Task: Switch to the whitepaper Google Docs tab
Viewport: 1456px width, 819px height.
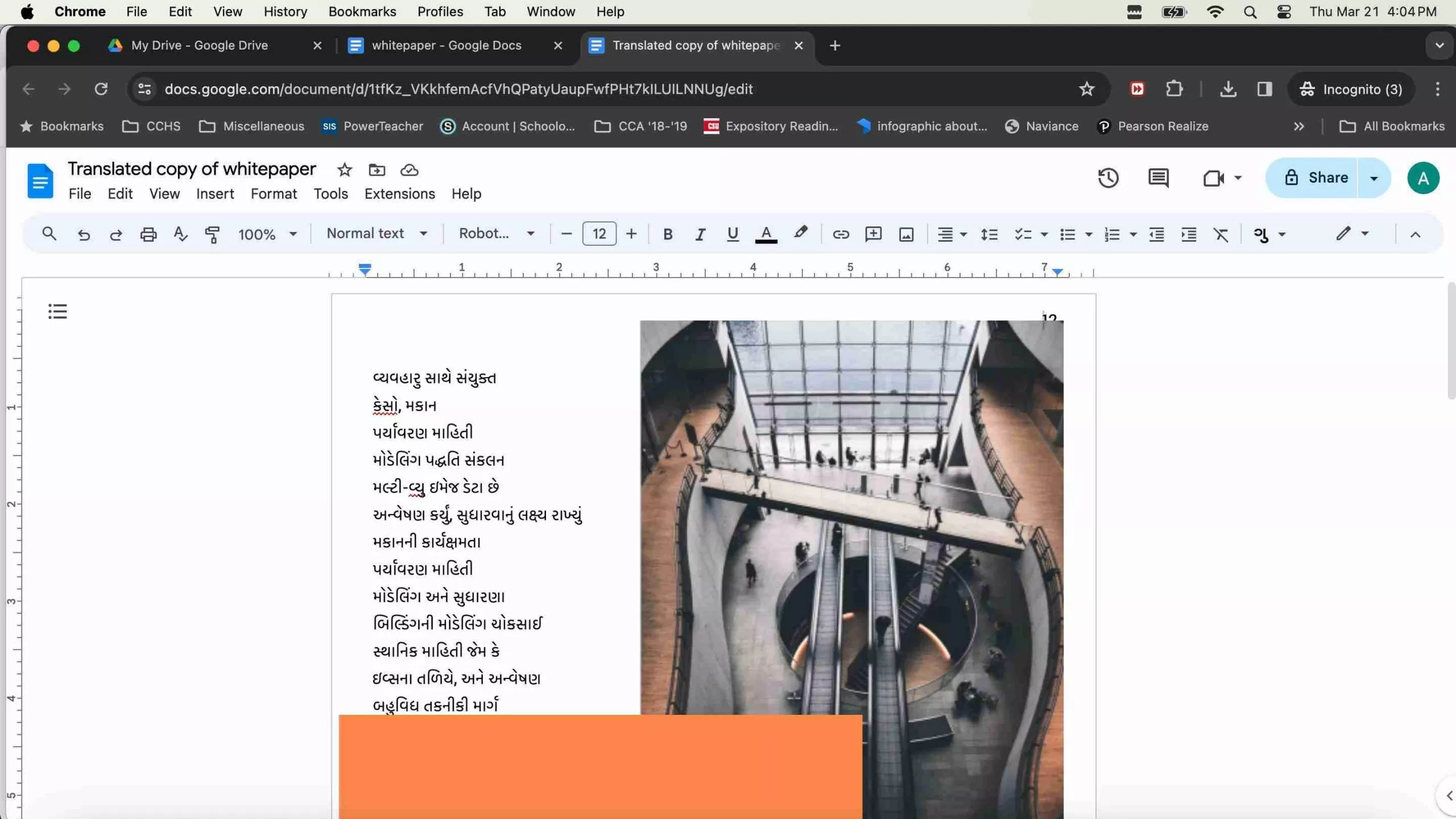Action: [x=447, y=45]
